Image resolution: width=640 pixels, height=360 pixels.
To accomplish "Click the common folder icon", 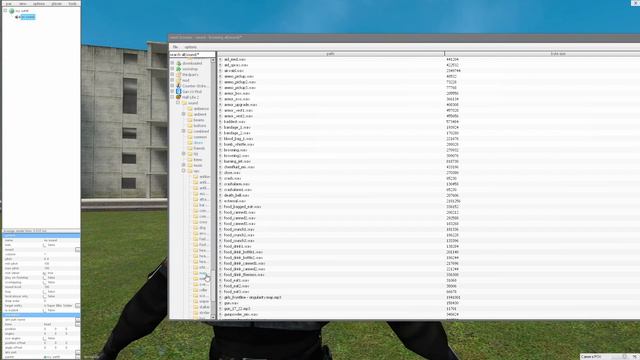I will [190, 137].
